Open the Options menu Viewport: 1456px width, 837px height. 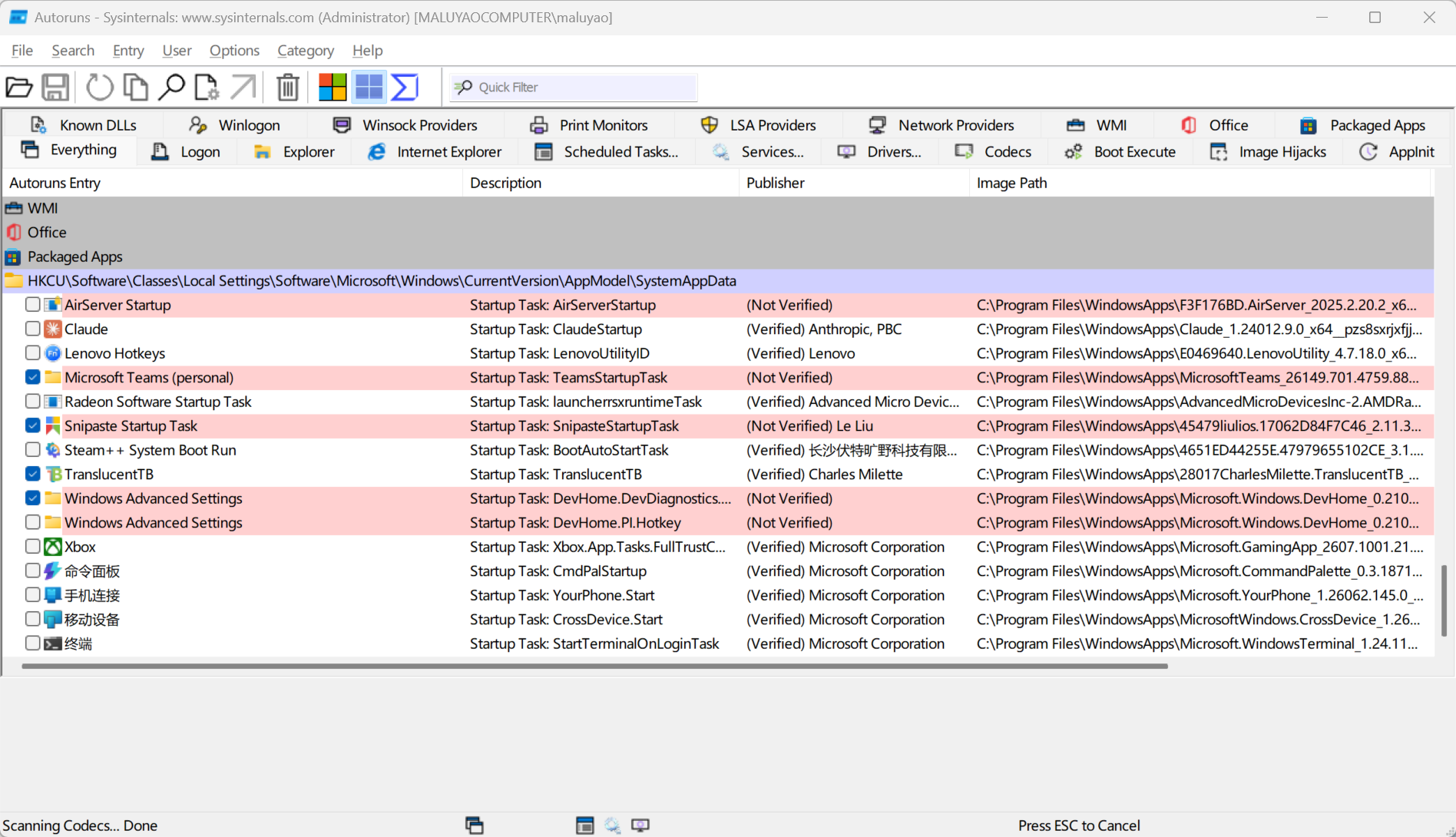[x=234, y=51]
